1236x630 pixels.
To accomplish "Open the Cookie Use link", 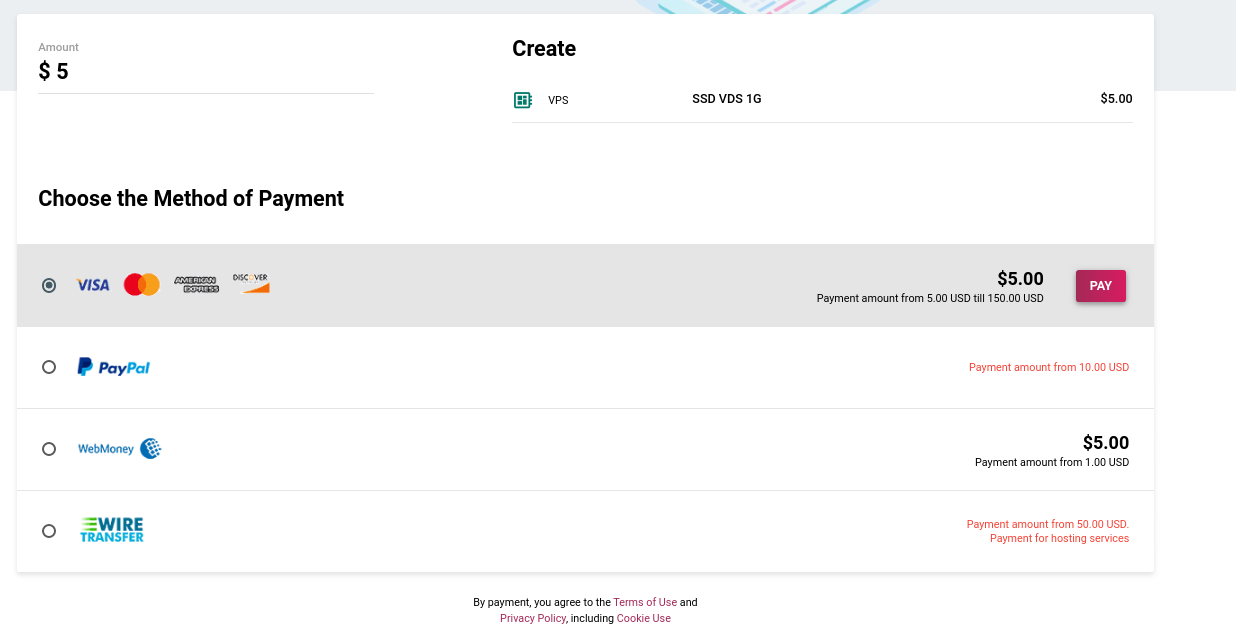I will pos(644,618).
